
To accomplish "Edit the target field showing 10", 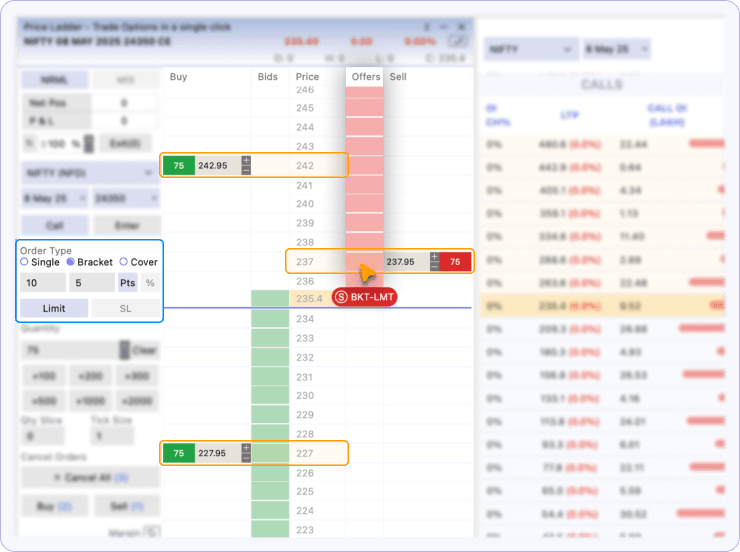I will pyautogui.click(x=43, y=283).
